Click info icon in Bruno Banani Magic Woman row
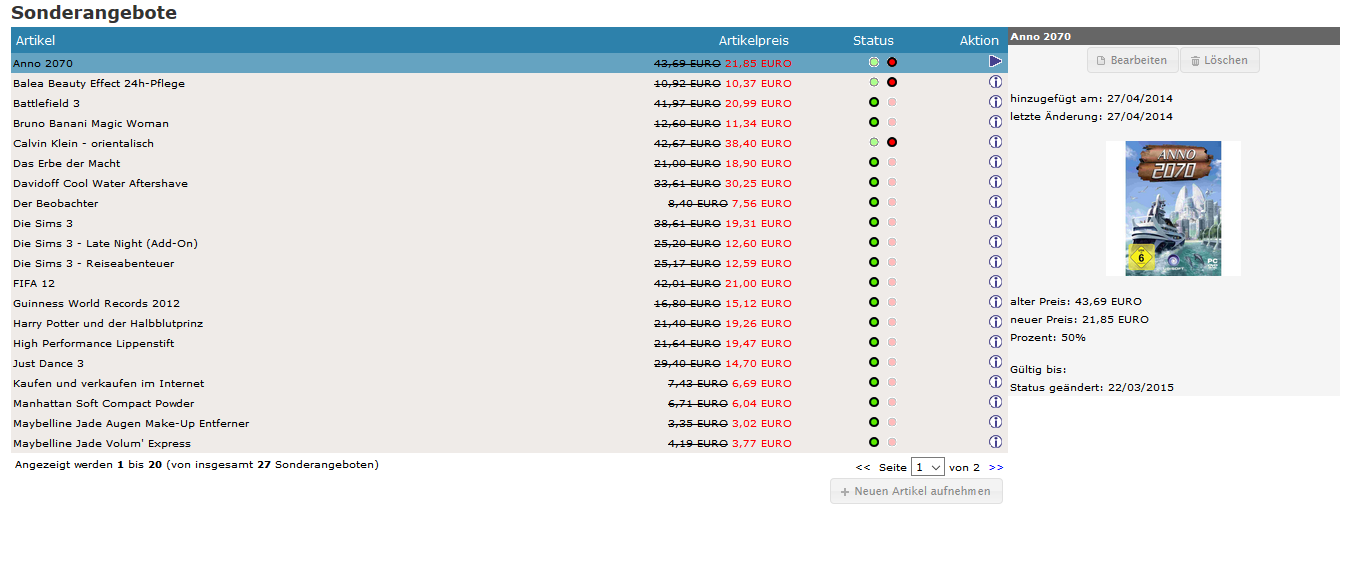This screenshot has height=577, width=1360. pos(995,122)
